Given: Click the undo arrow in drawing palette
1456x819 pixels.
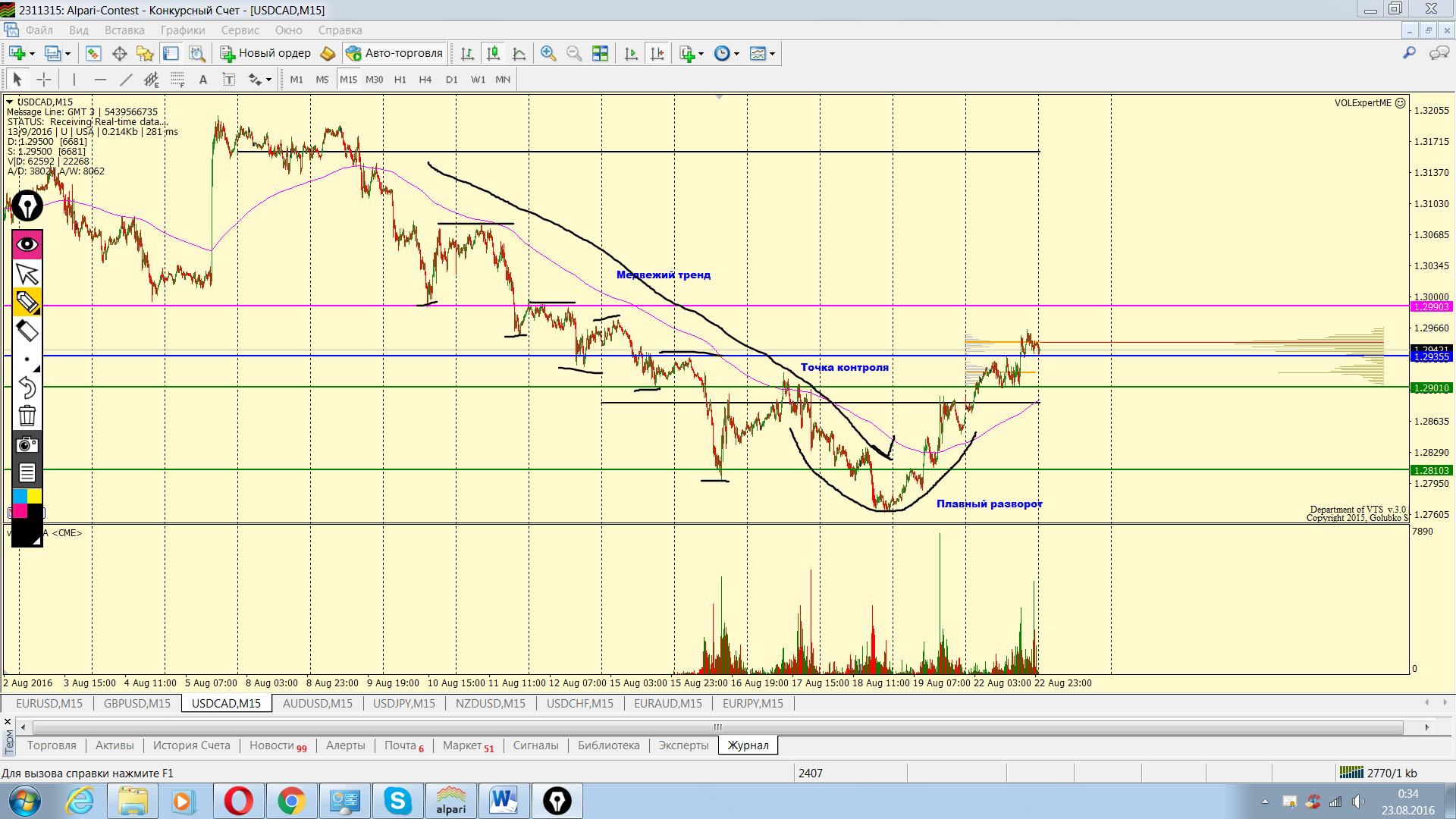Looking at the screenshot, I should coord(27,388).
